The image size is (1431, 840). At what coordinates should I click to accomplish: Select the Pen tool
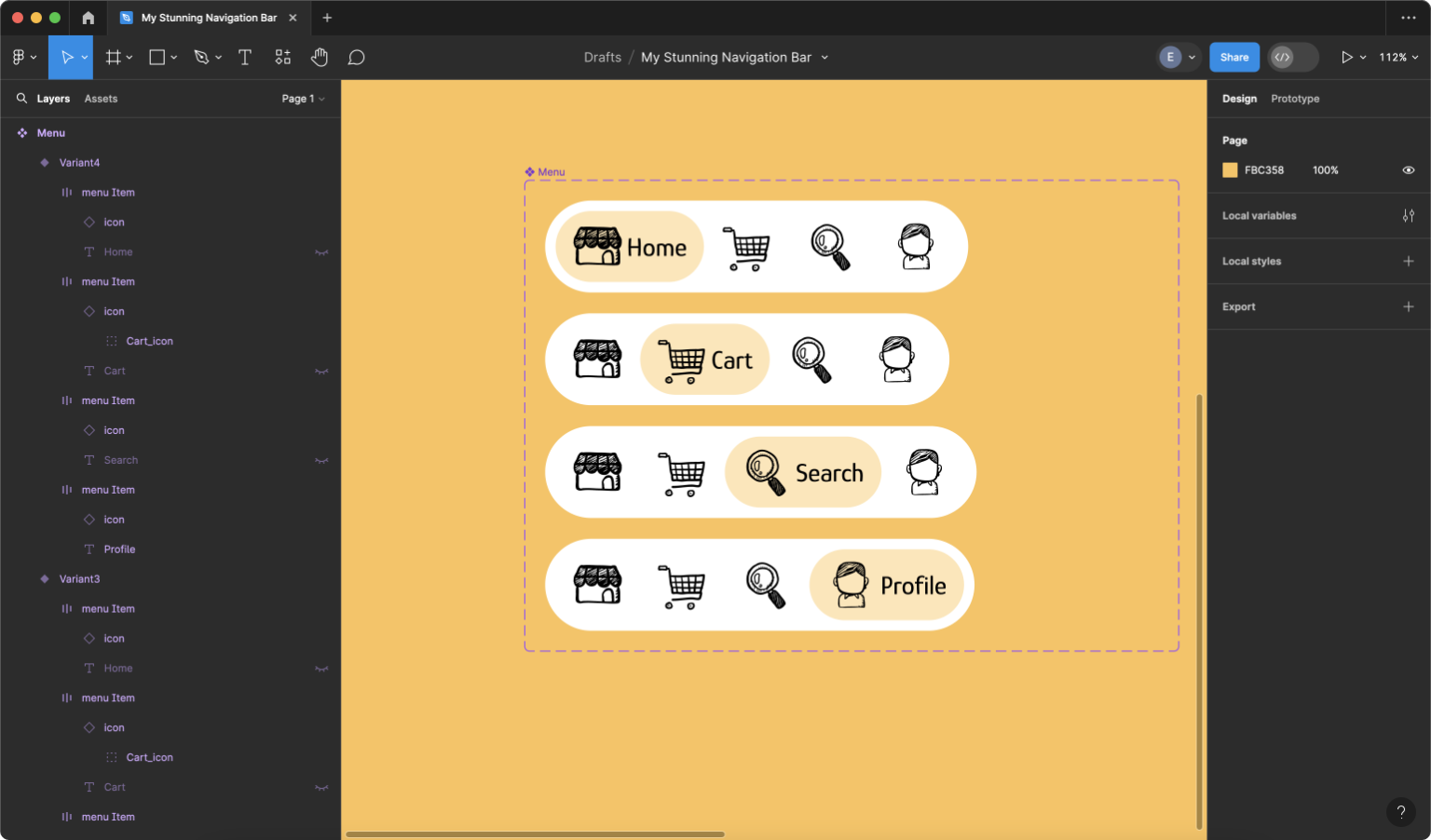point(201,57)
